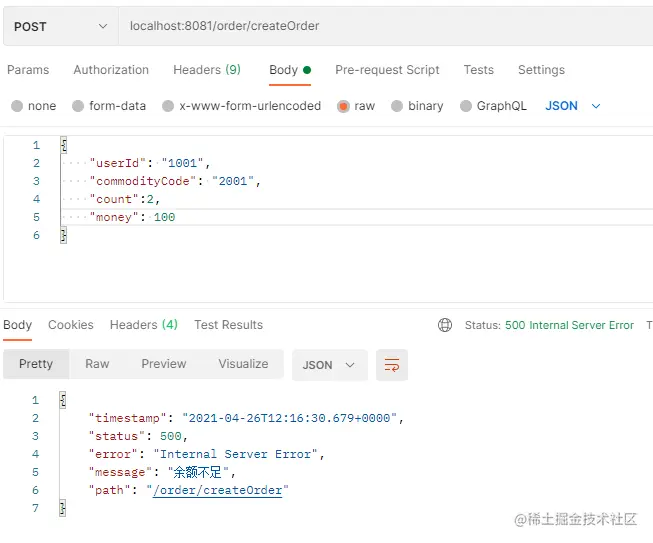Open the response Cookies tab
Screen dimensions: 653x543
click(71, 325)
